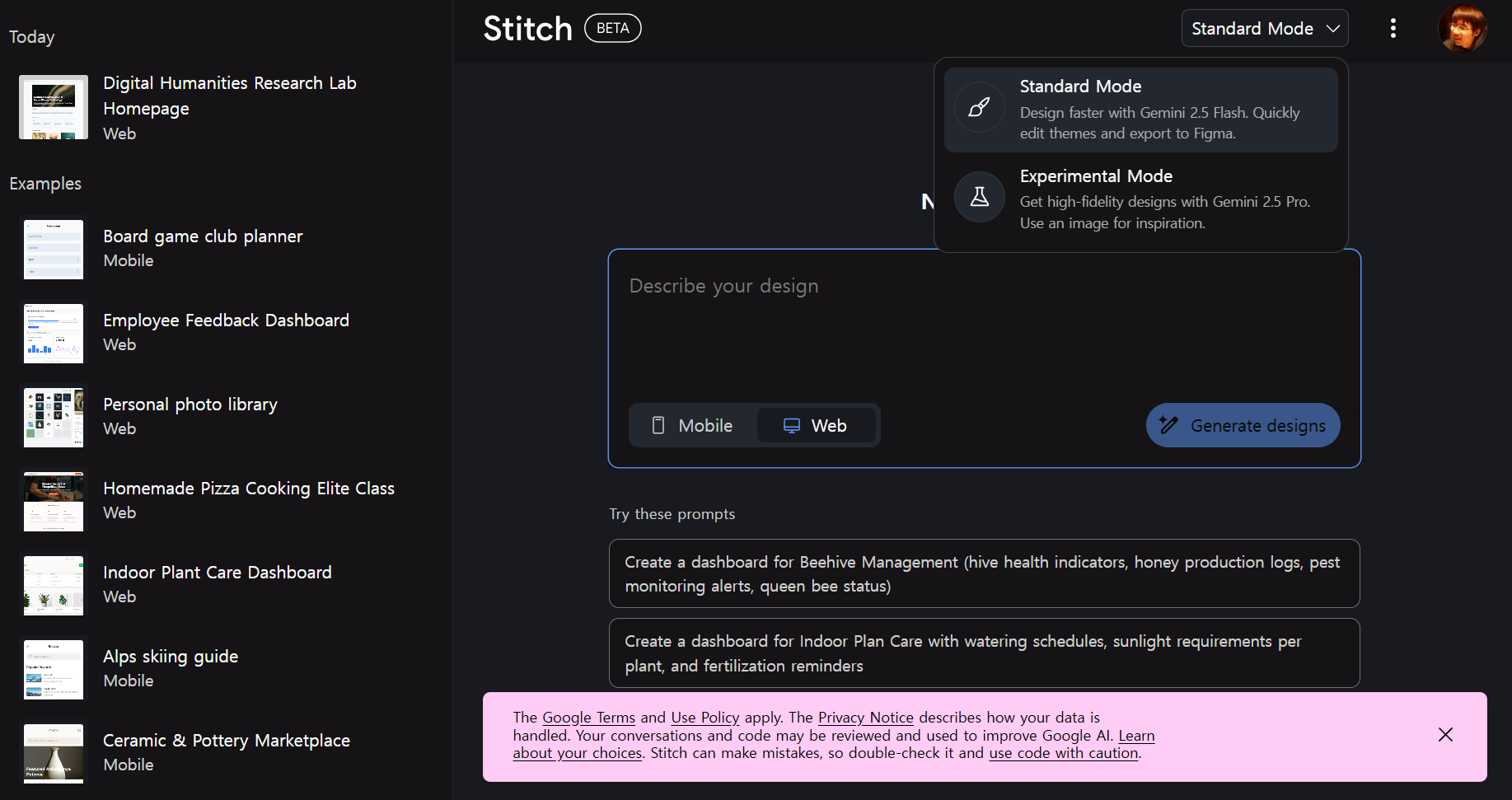
Task: Open the three-dot overflow menu
Action: [1393, 27]
